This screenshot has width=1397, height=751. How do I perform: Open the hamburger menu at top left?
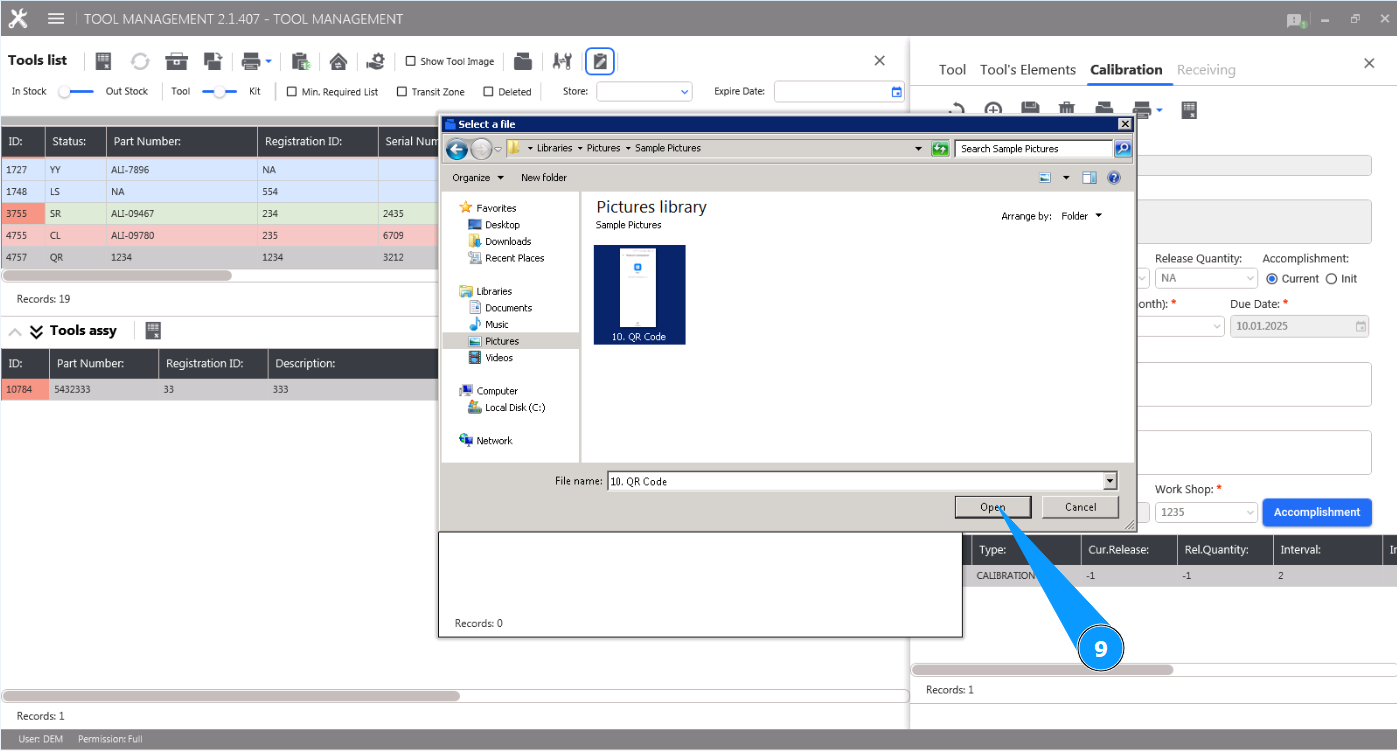tap(57, 18)
